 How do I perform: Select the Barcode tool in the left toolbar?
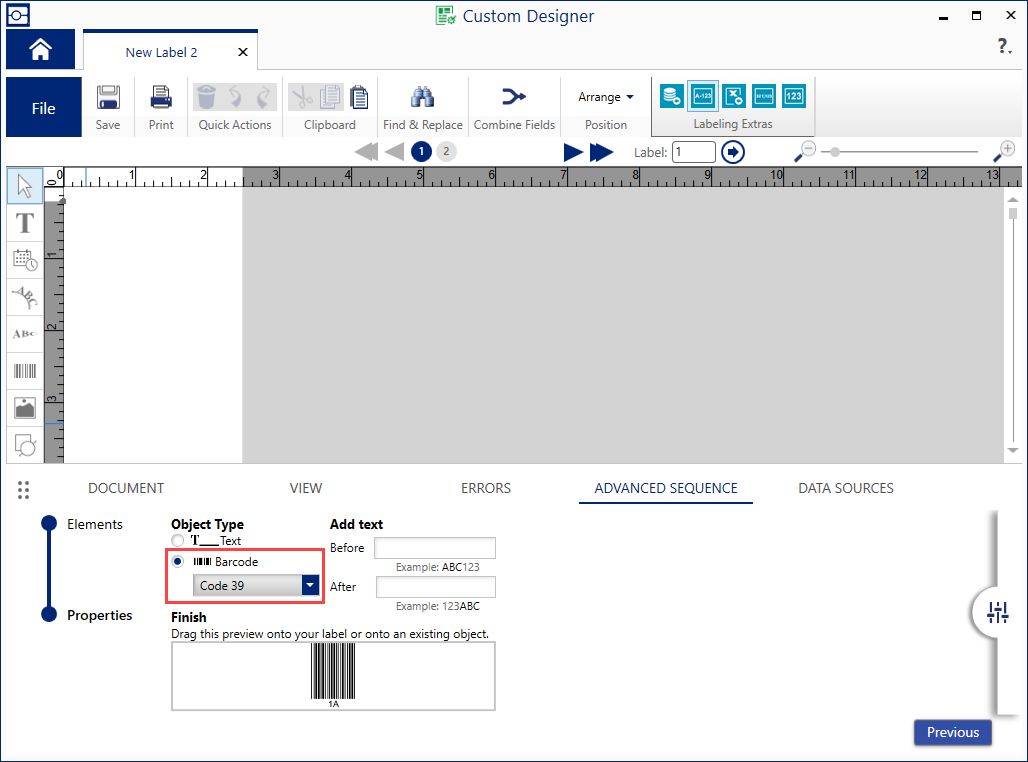(x=24, y=371)
